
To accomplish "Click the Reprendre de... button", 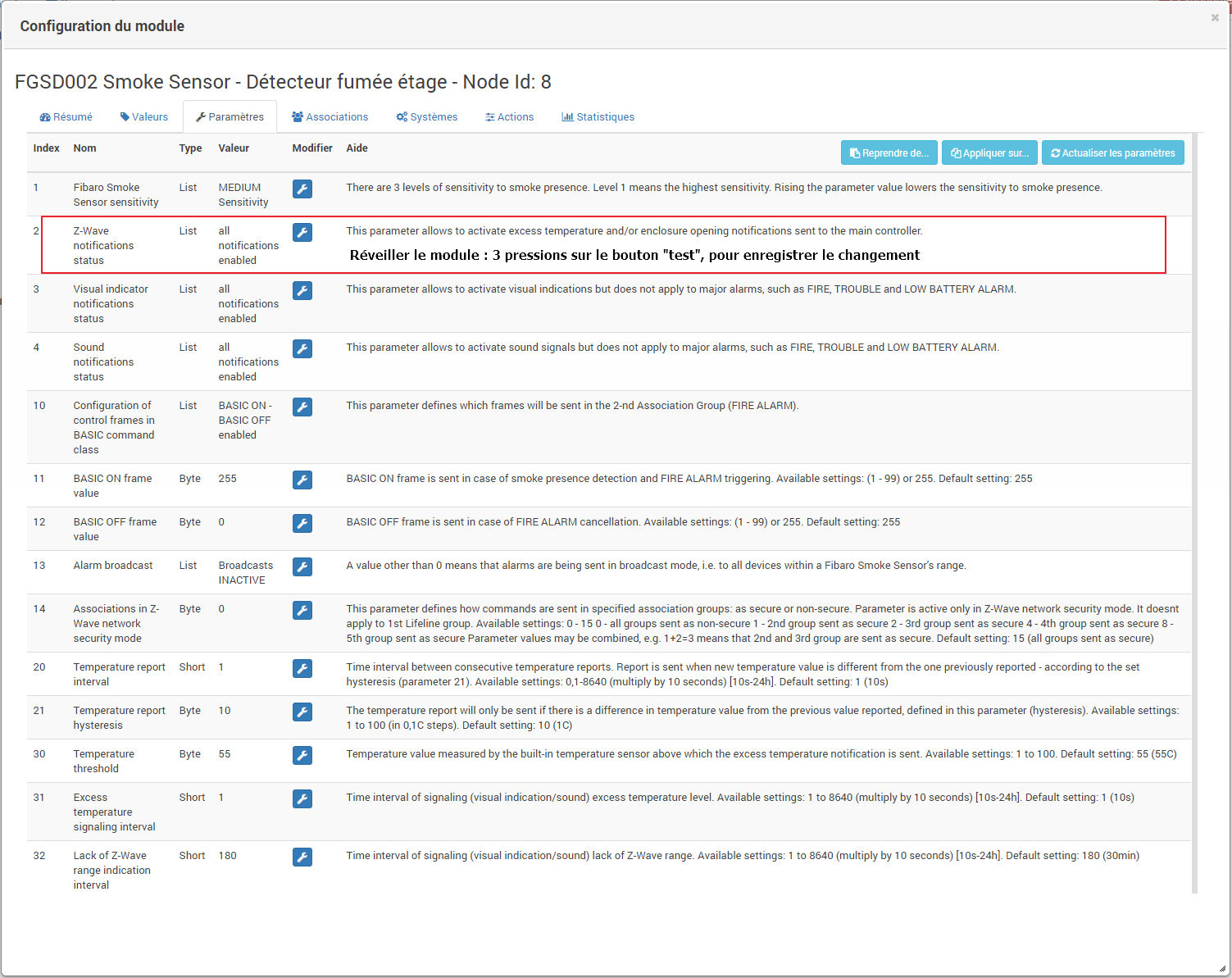I will point(889,153).
